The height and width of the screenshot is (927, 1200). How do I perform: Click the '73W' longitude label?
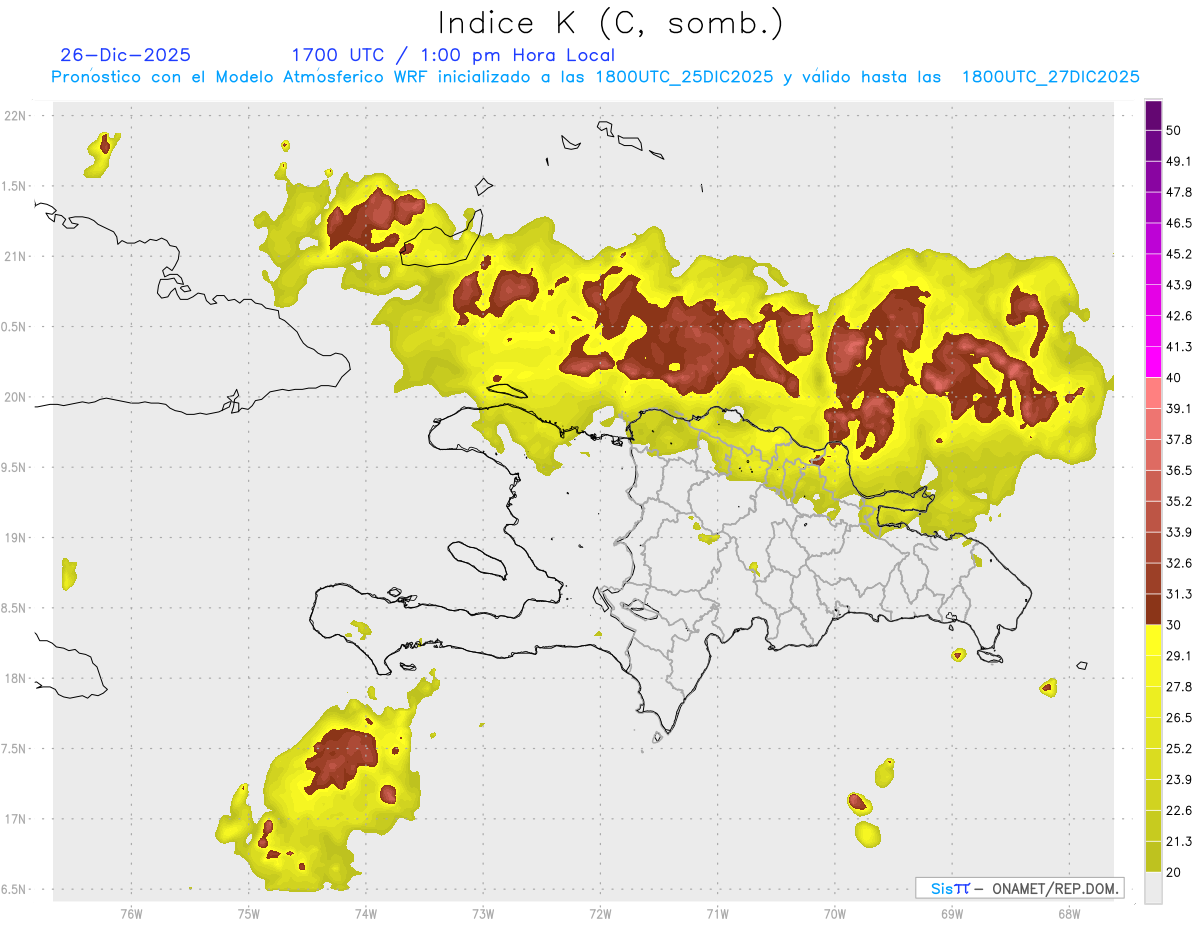[483, 914]
